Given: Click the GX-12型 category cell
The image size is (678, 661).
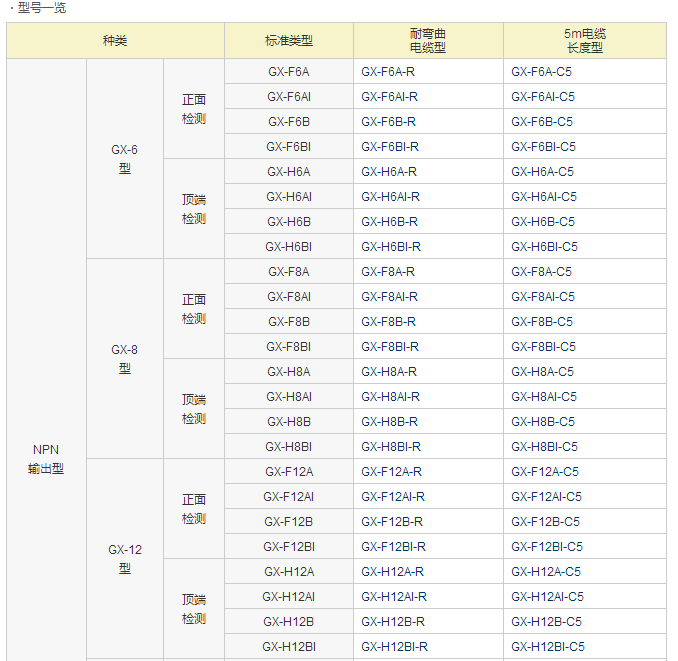Looking at the screenshot, I should 125,559.
